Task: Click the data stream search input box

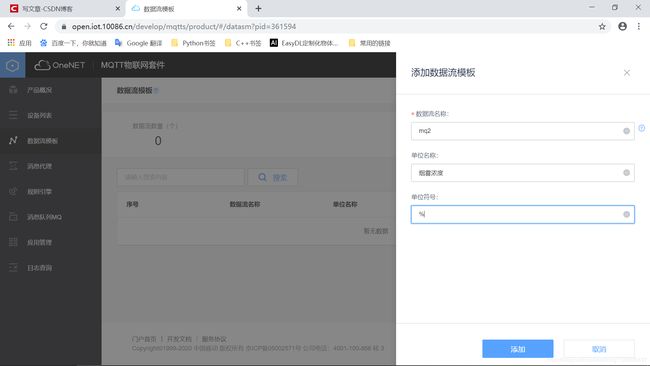Action: [181, 177]
